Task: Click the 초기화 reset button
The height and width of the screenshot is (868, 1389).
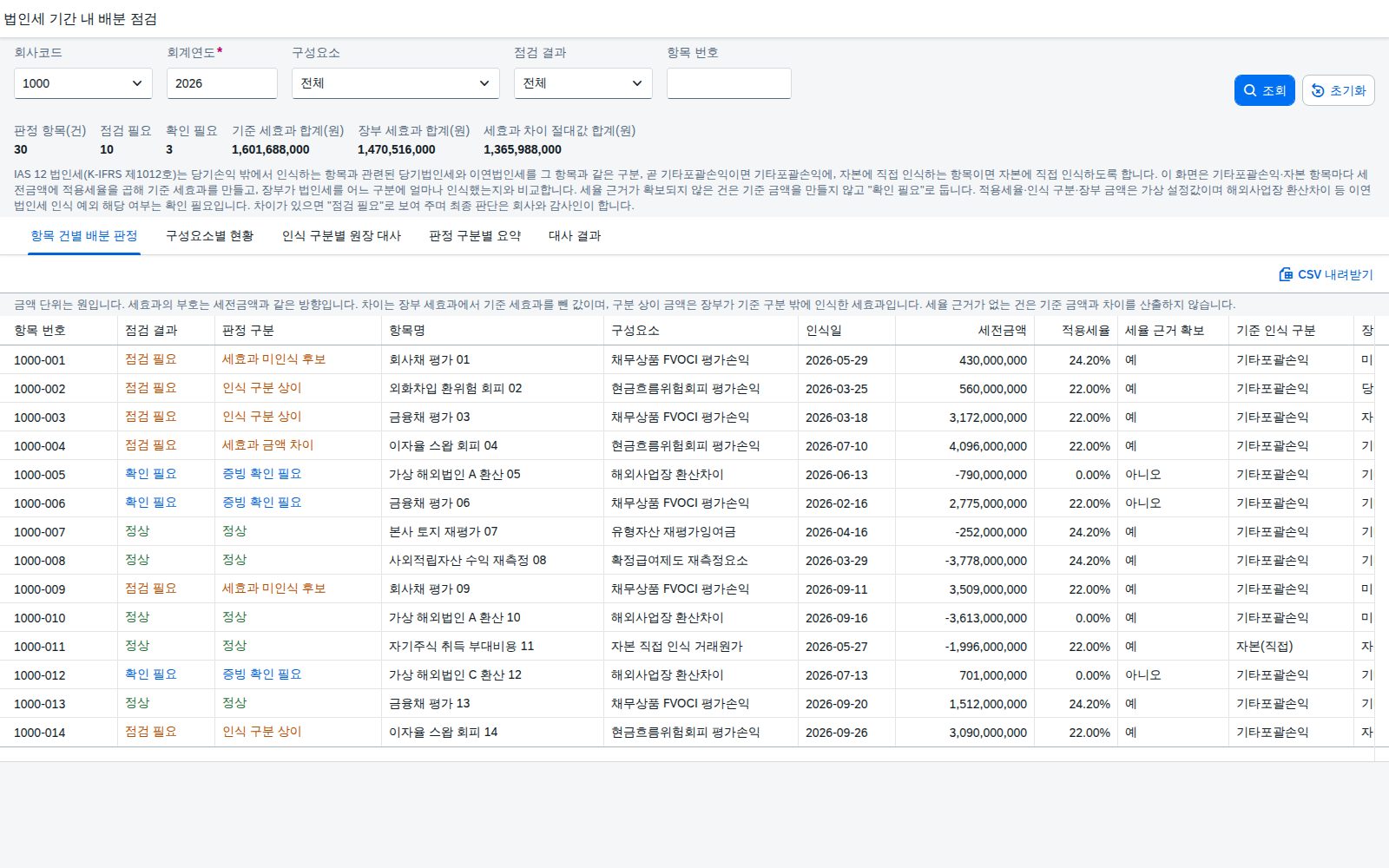Action: click(x=1338, y=90)
